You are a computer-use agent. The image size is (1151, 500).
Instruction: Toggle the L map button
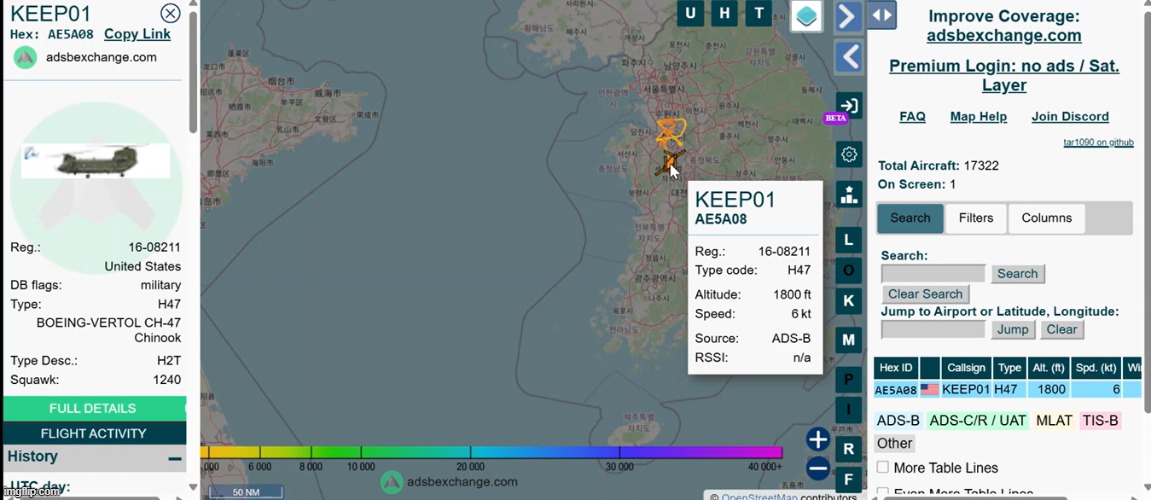tap(849, 239)
